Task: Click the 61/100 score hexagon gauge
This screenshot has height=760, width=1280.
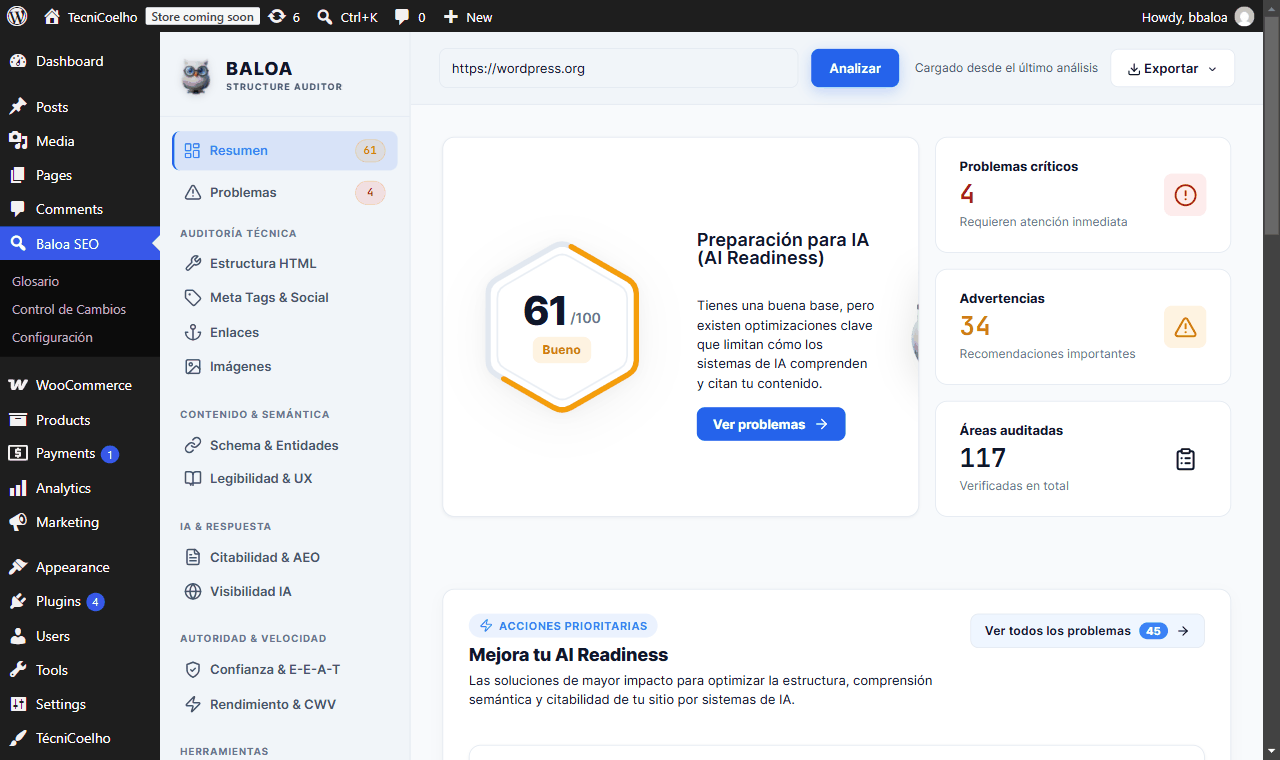Action: (562, 326)
